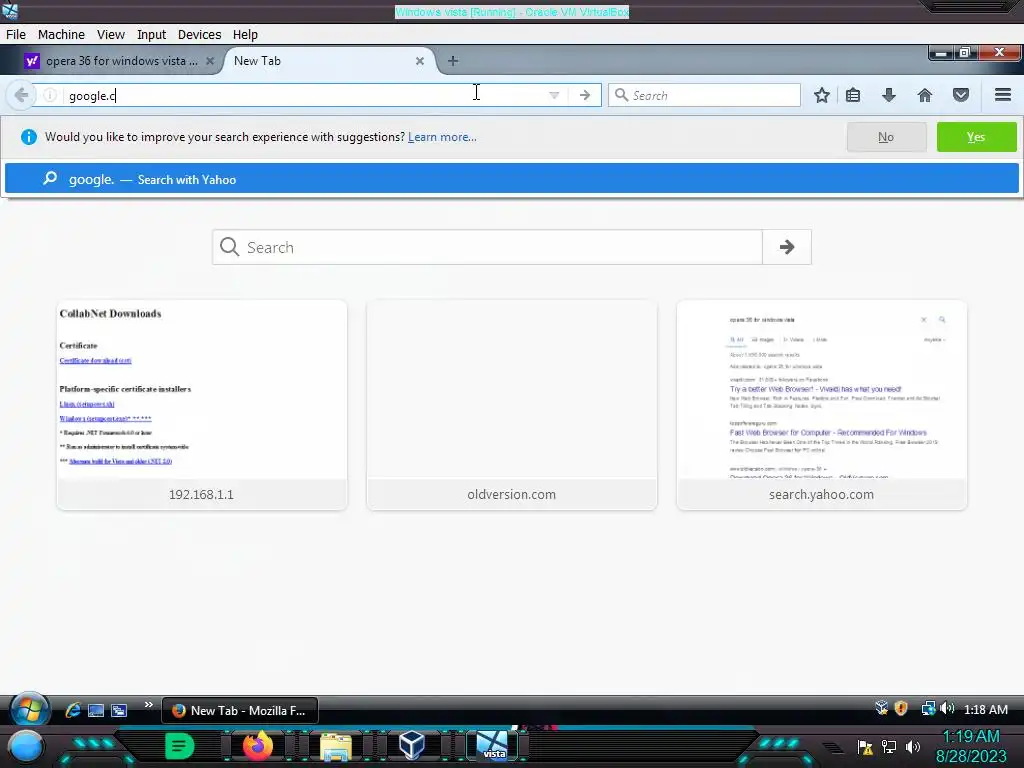Click the host network tray icon

tap(889, 746)
